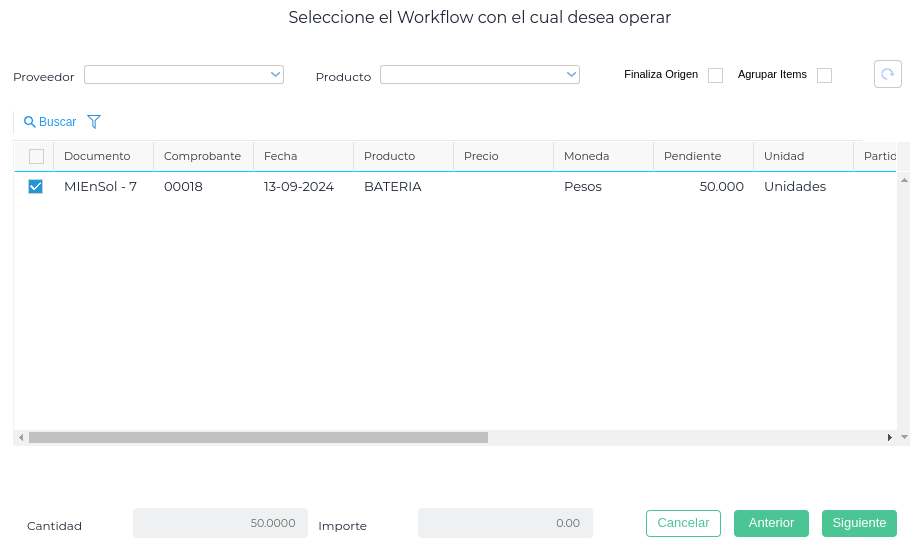Click the filter funnel icon

pos(94,122)
